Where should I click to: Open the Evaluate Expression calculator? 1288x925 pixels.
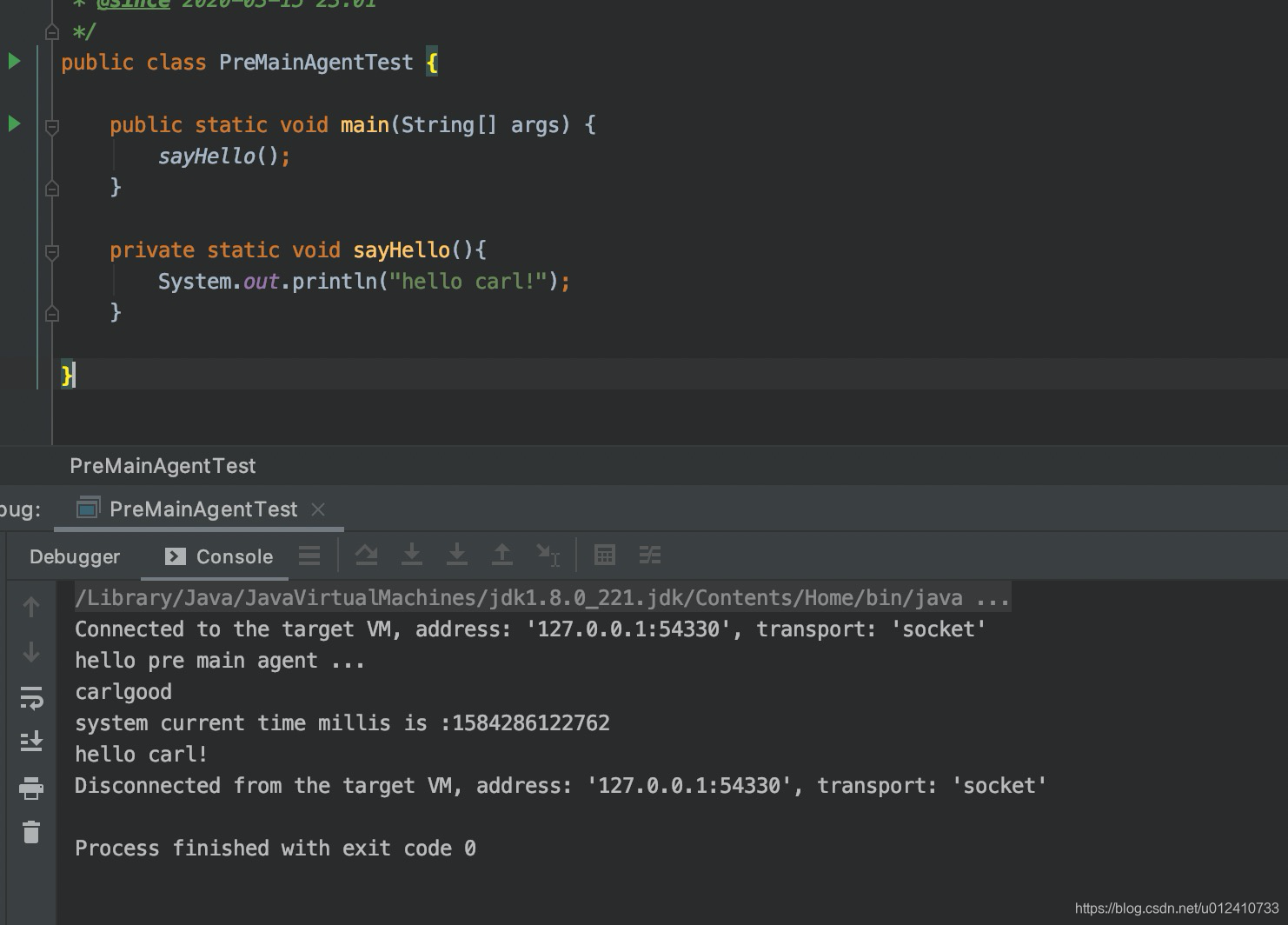(x=605, y=556)
